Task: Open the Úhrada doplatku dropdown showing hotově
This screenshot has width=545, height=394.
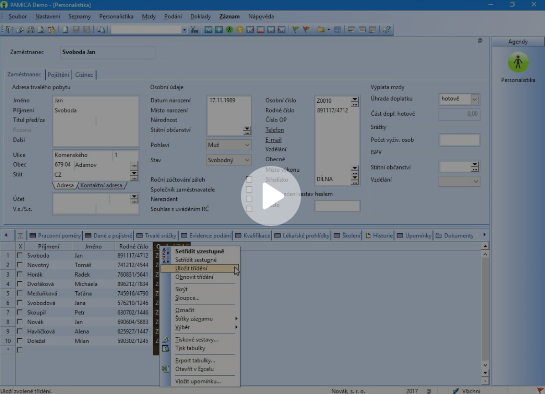Action: 459,99
